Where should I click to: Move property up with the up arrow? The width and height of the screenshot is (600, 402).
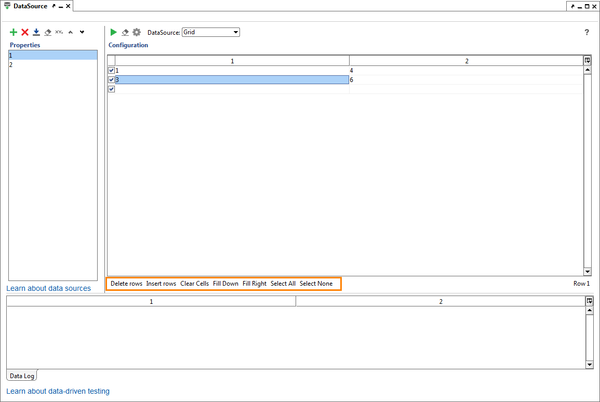click(x=70, y=32)
